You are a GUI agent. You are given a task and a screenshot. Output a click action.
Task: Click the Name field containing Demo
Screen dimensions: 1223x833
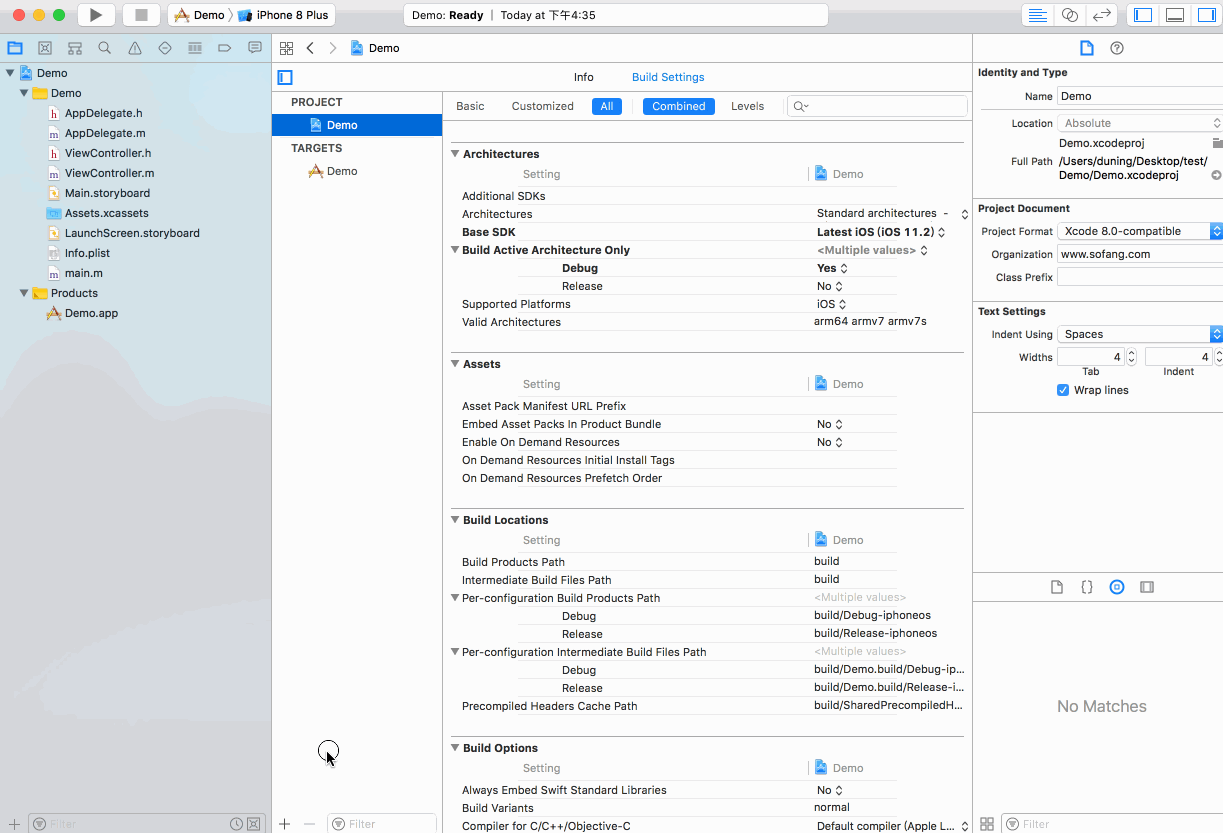pos(1140,96)
